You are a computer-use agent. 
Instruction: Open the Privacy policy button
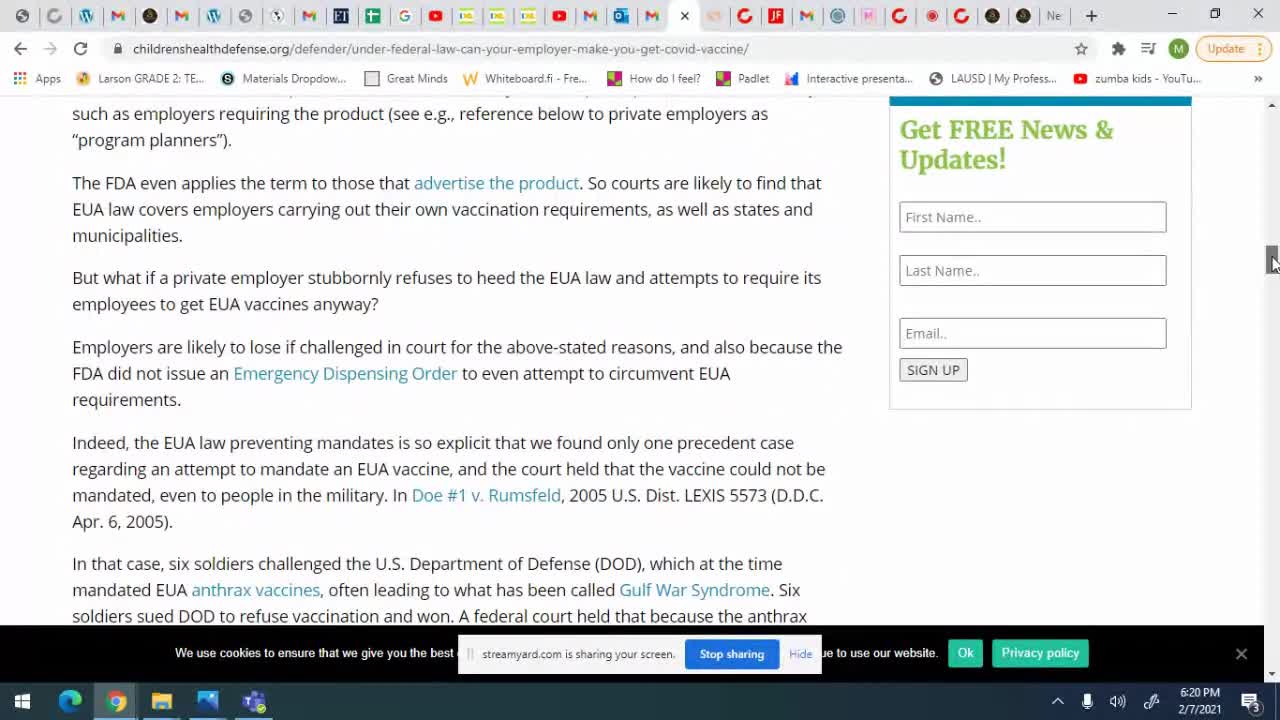click(1040, 653)
